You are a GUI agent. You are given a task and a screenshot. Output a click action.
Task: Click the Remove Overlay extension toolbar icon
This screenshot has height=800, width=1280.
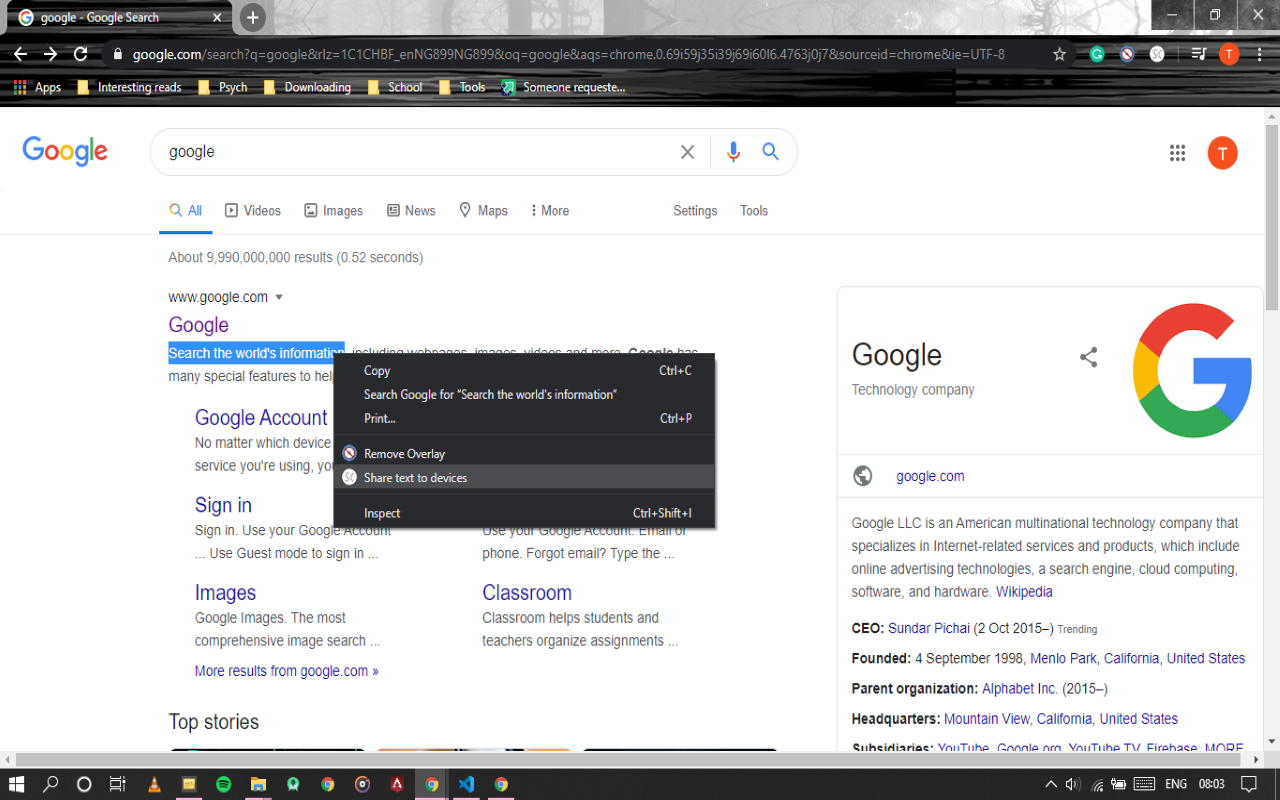1127,54
